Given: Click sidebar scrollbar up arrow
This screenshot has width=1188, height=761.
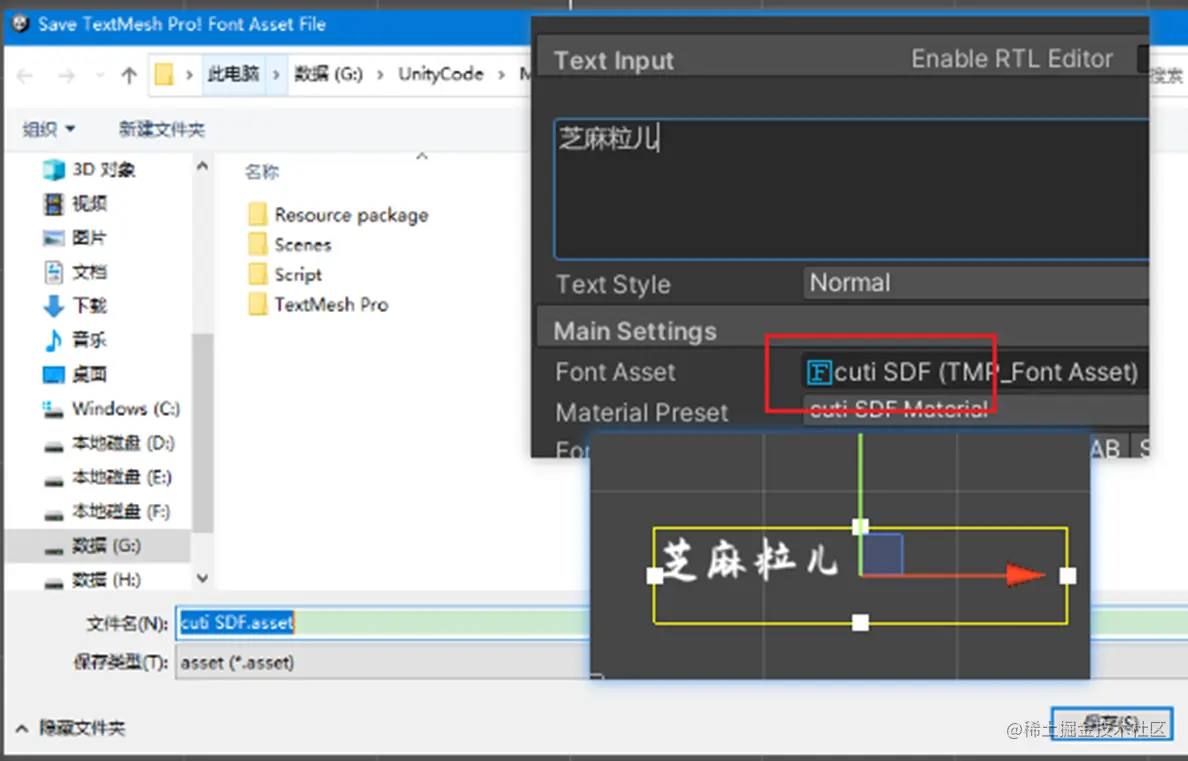Looking at the screenshot, I should tap(202, 165).
